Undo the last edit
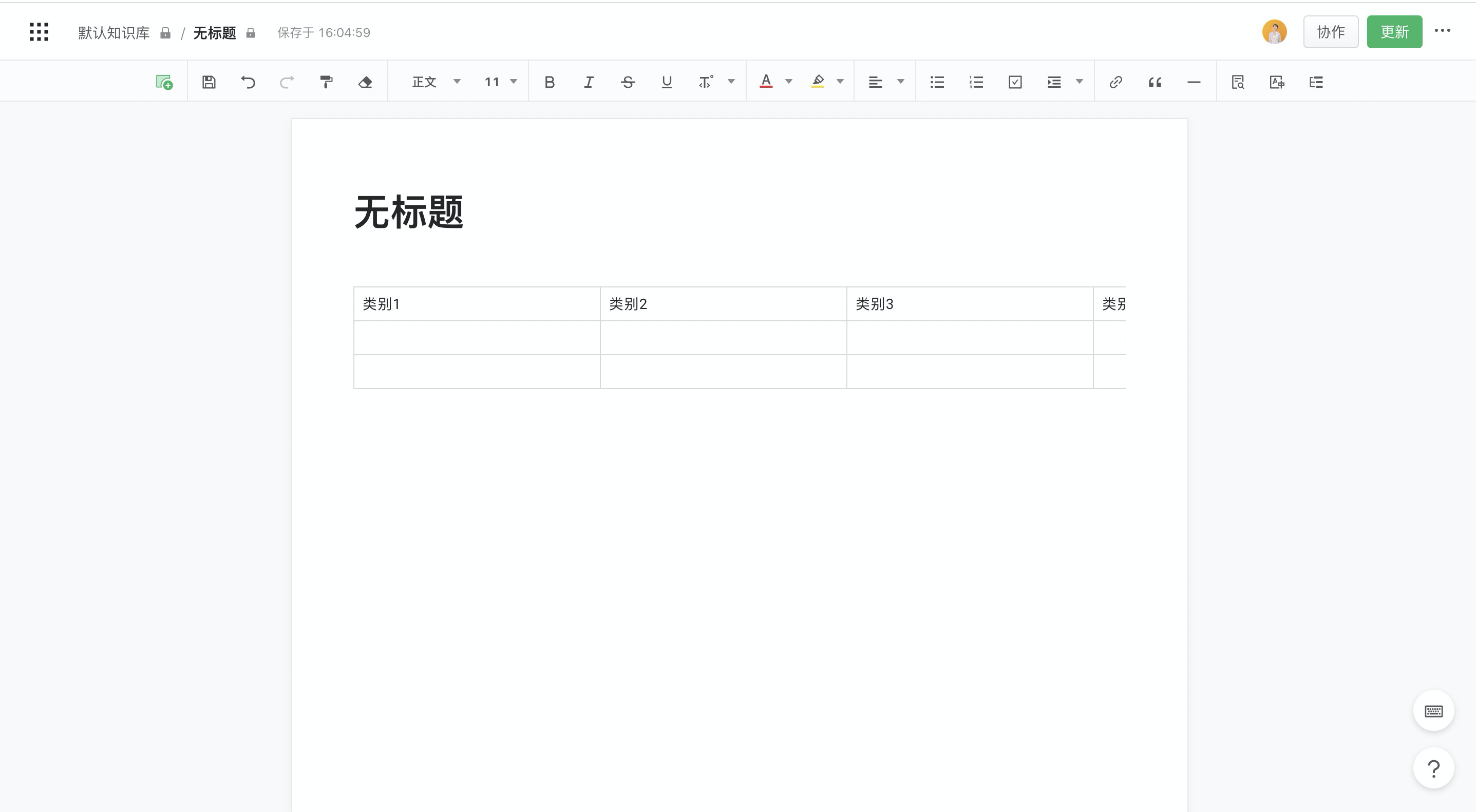The width and height of the screenshot is (1476, 812). coord(248,82)
